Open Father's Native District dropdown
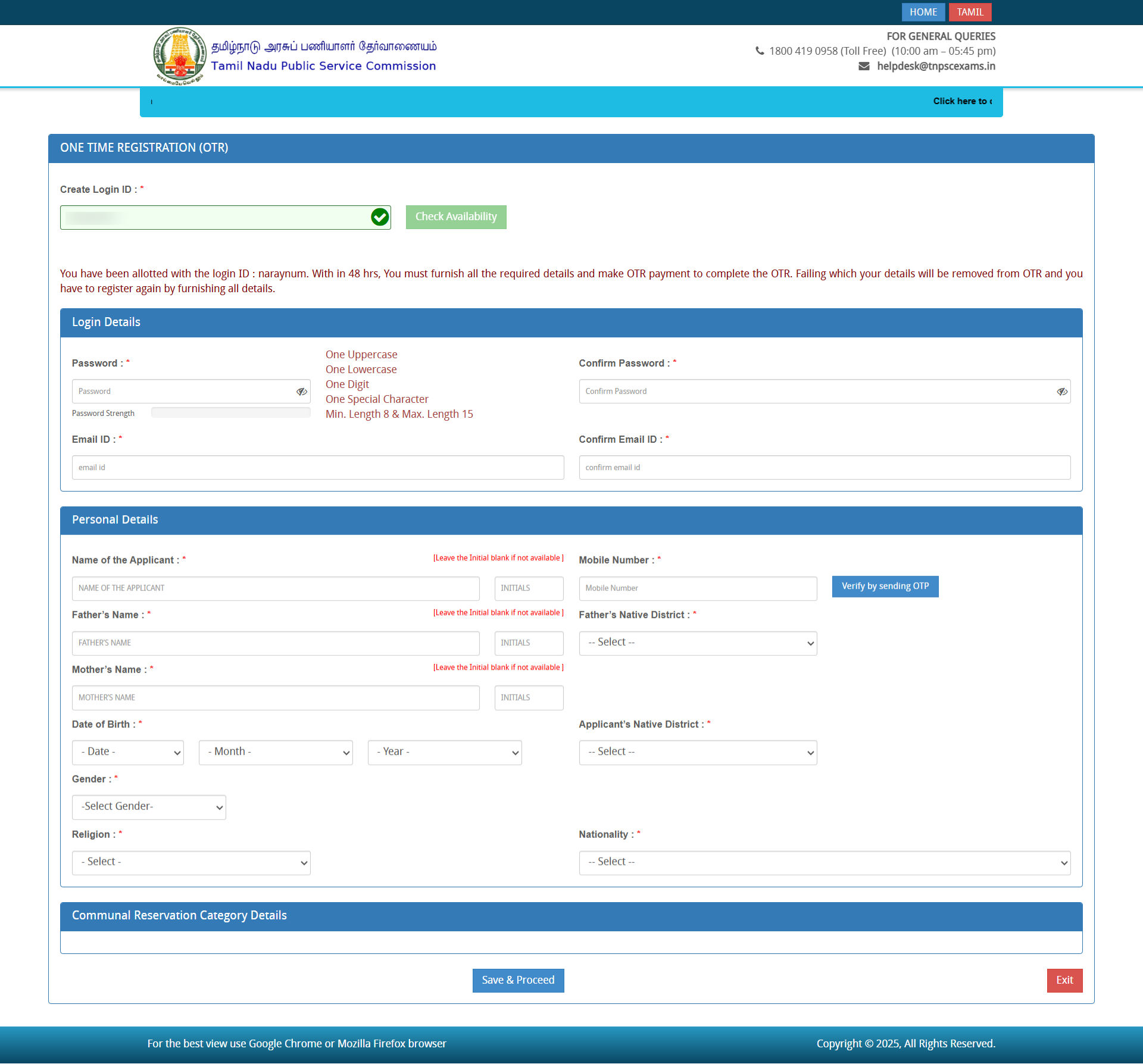The height and width of the screenshot is (1064, 1143). click(698, 643)
